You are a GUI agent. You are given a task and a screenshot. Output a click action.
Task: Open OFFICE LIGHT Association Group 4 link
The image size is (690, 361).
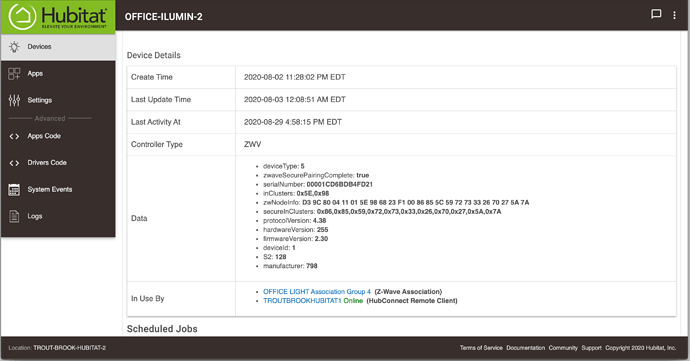317,291
